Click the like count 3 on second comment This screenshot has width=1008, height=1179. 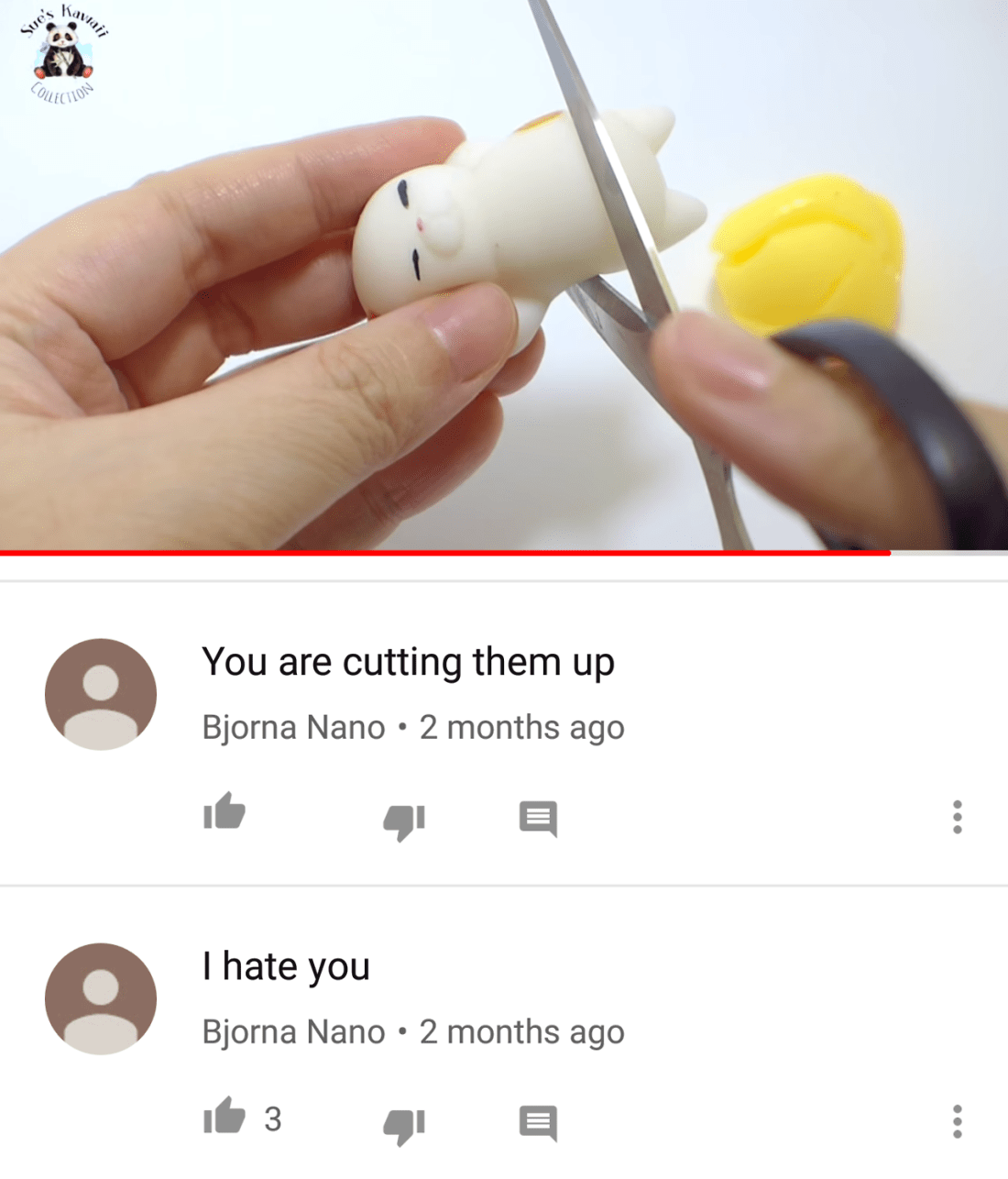(273, 1119)
